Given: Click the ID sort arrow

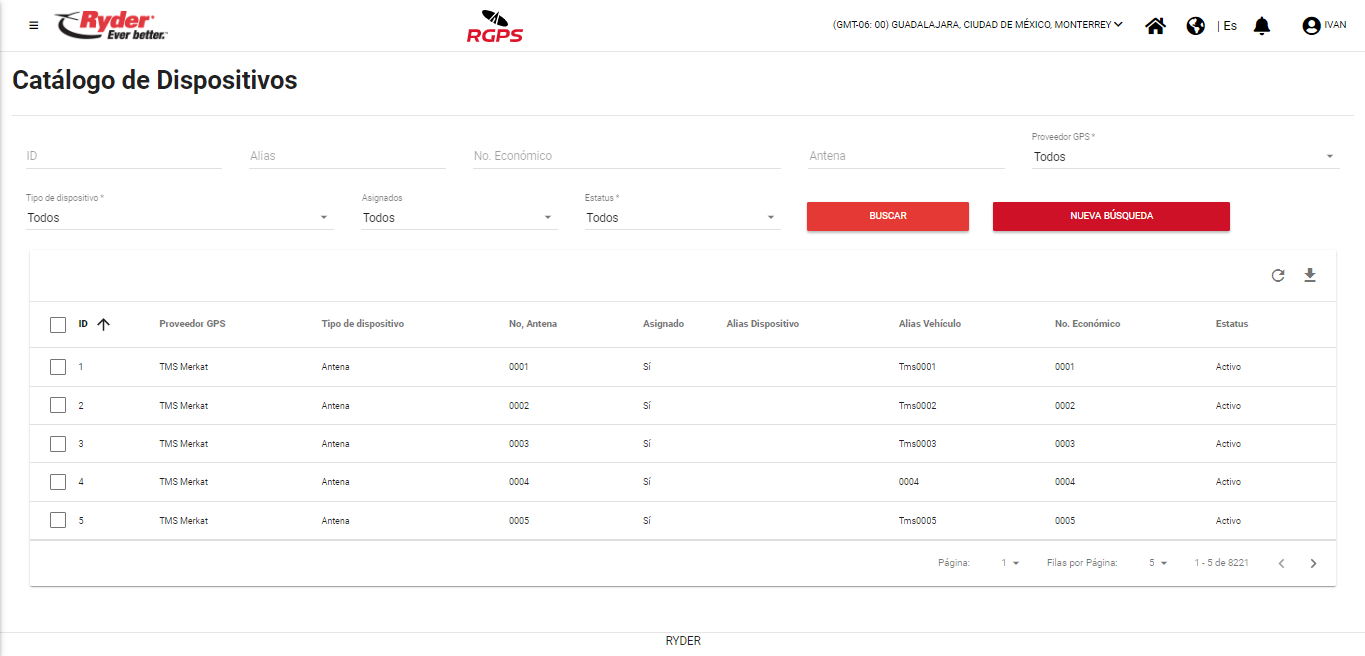Looking at the screenshot, I should 103,324.
